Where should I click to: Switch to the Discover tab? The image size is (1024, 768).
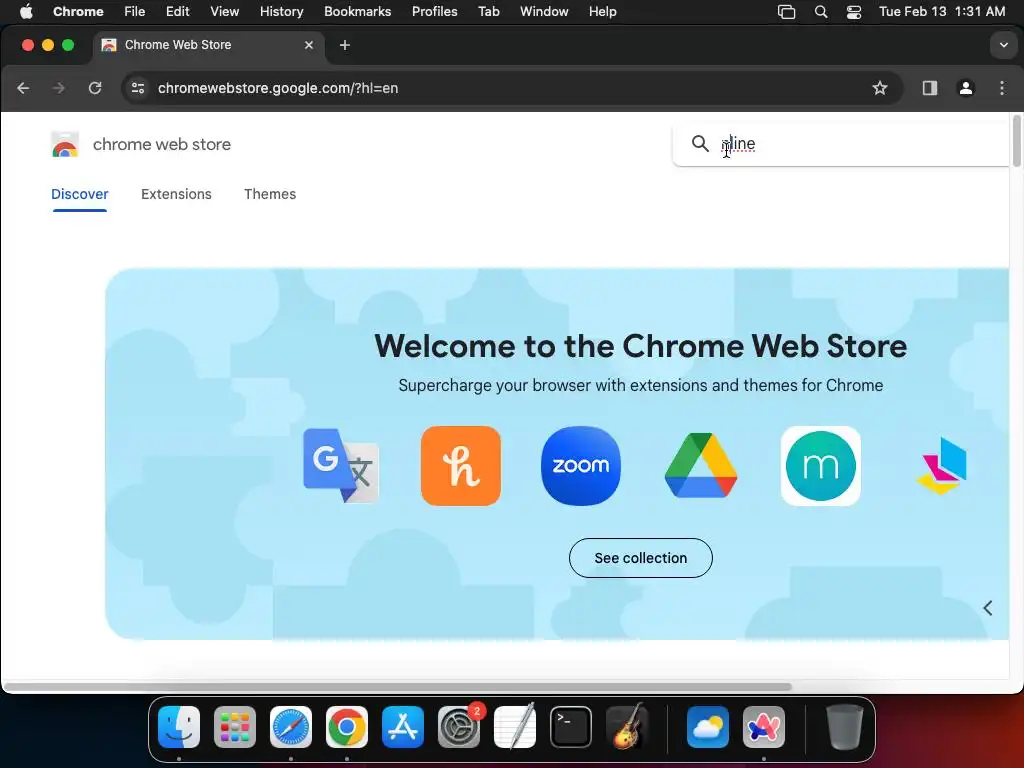(x=80, y=195)
